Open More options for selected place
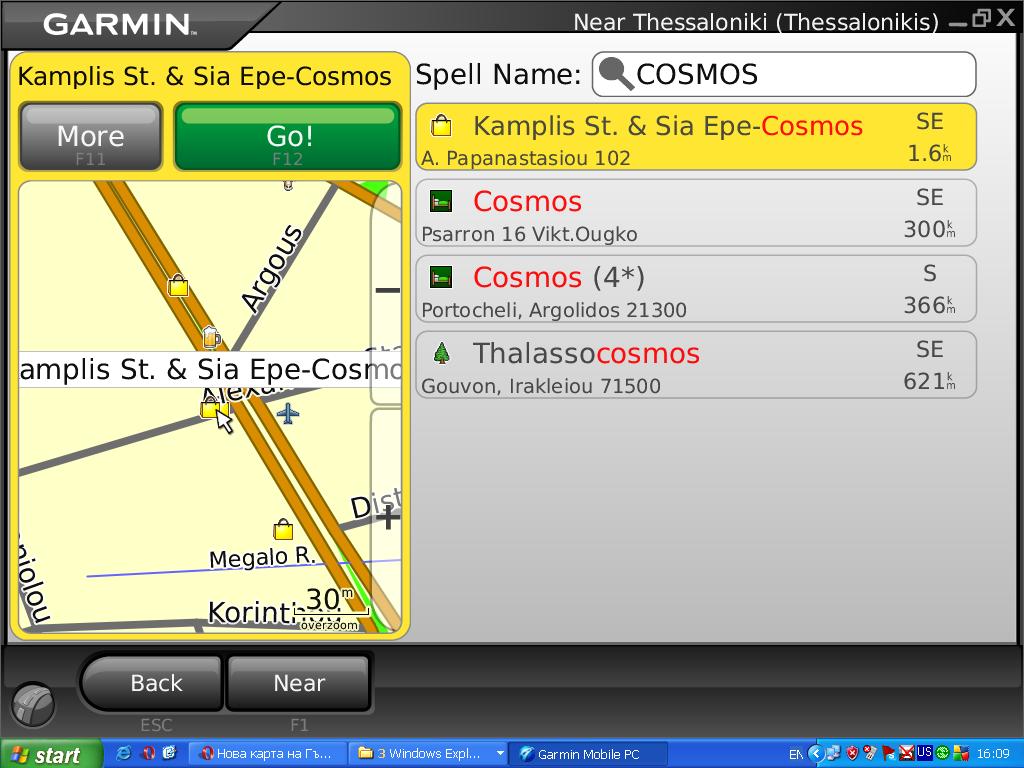This screenshot has height=768, width=1024. click(x=91, y=136)
